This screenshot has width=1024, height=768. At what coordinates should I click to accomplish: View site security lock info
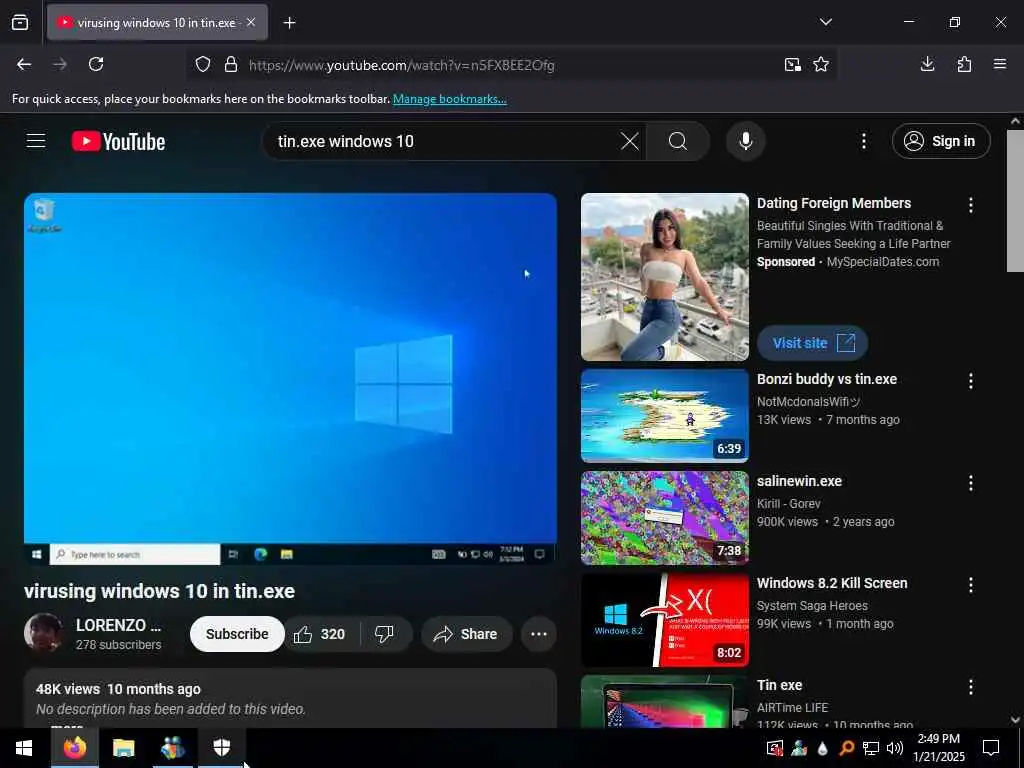231,65
